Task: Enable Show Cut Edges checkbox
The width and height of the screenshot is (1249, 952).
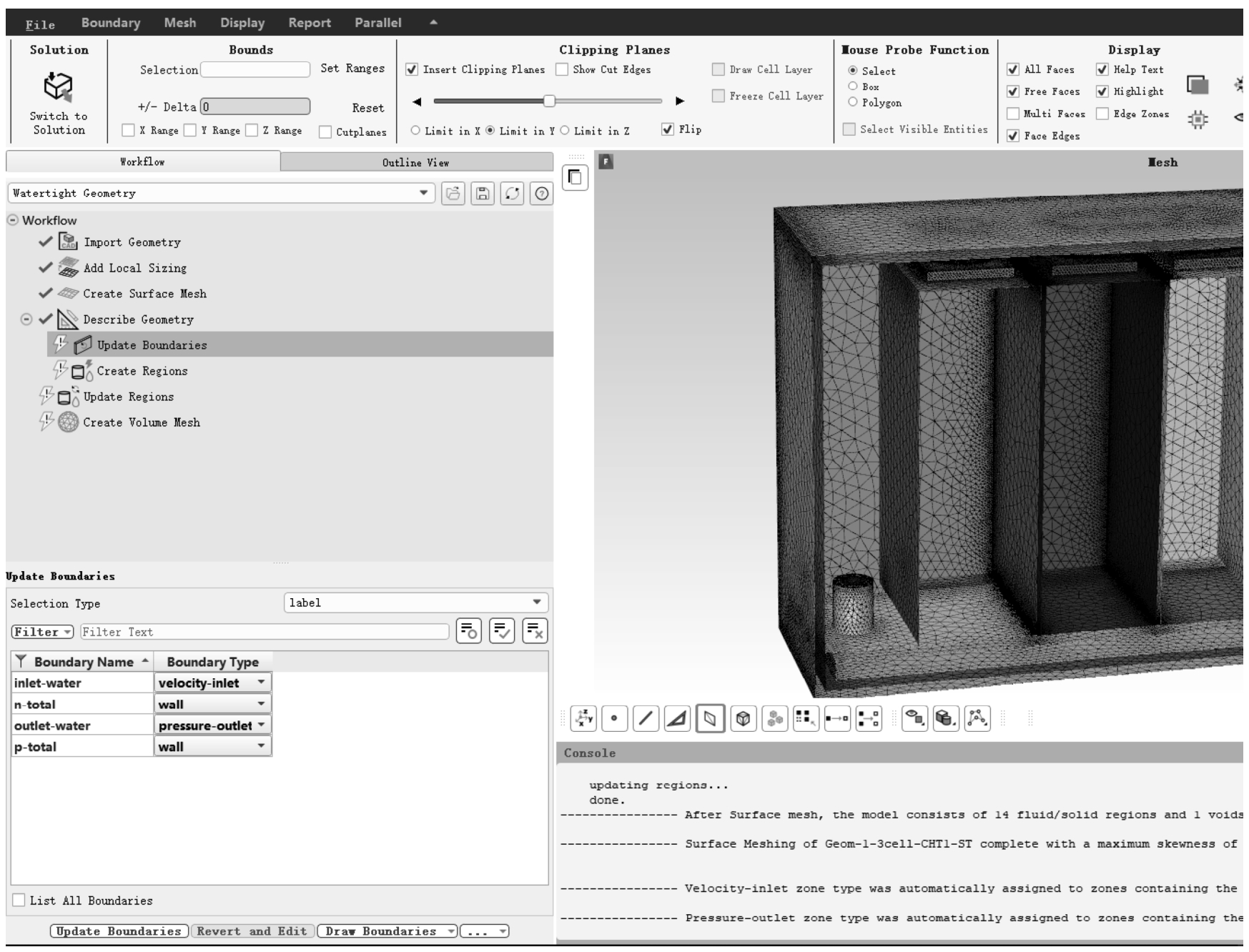Action: pos(562,69)
